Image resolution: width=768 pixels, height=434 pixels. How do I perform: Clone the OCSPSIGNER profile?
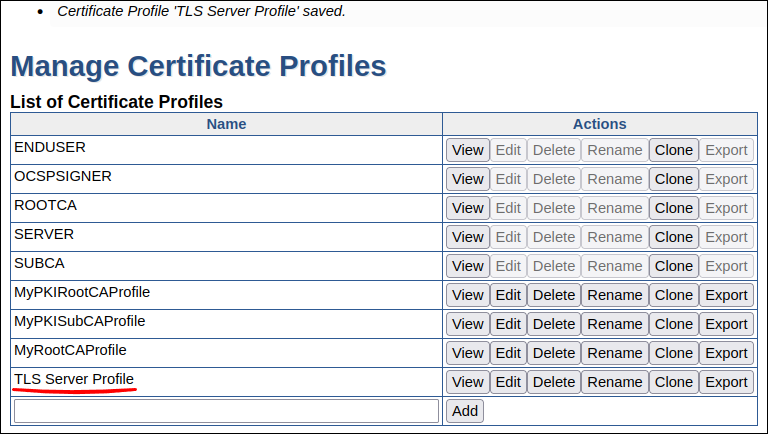tap(673, 179)
